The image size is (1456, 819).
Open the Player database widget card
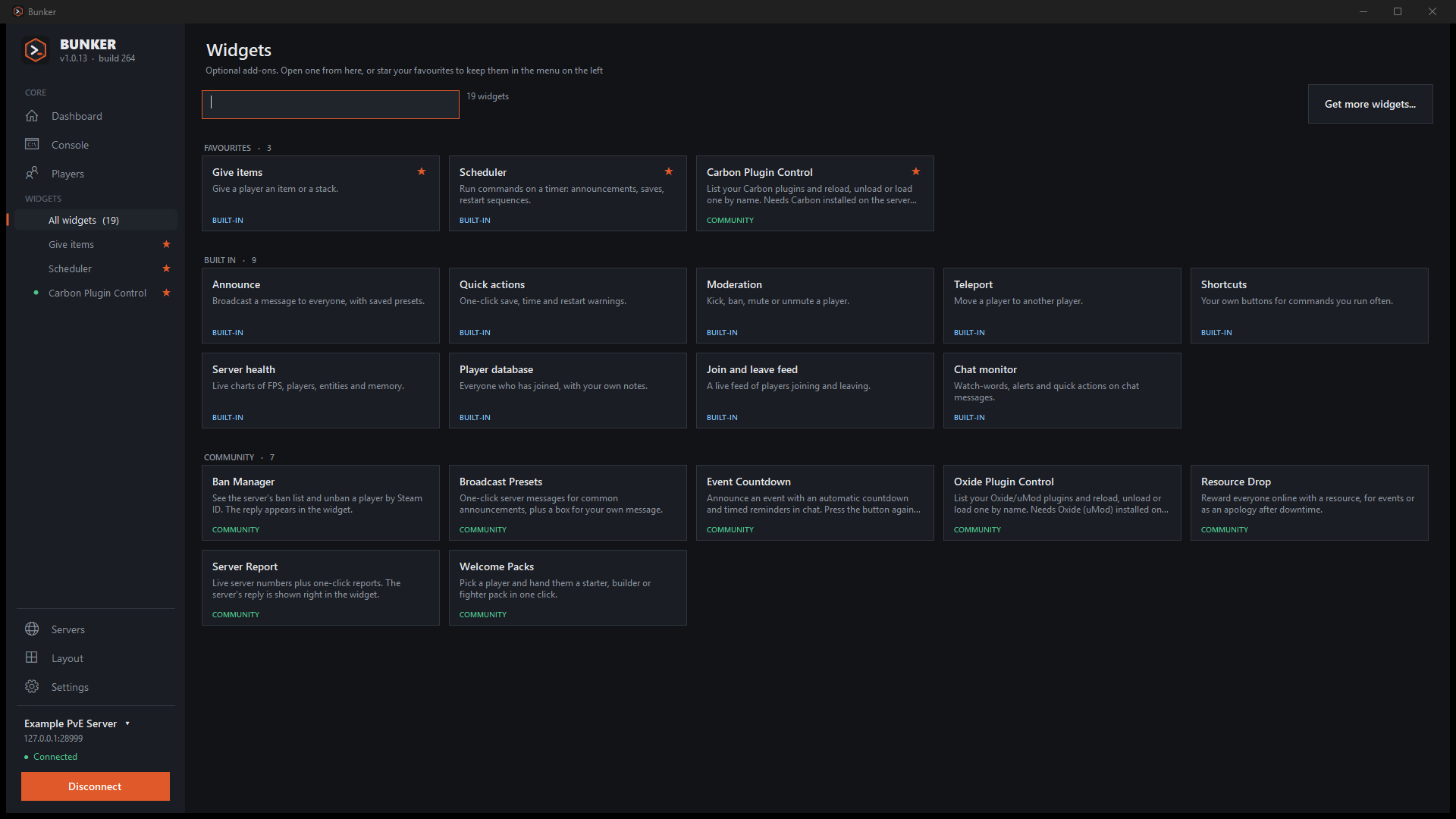[x=568, y=391]
